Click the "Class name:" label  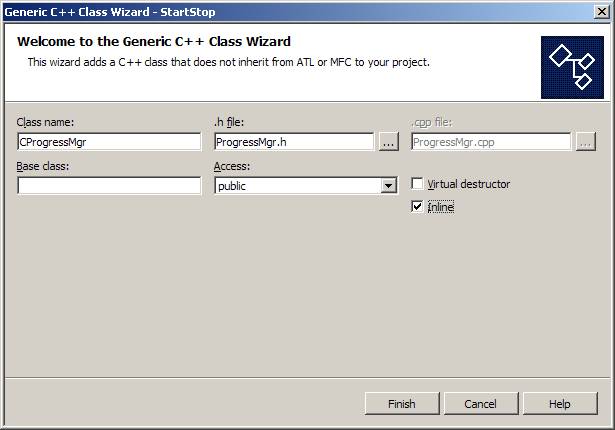pyautogui.click(x=45, y=122)
